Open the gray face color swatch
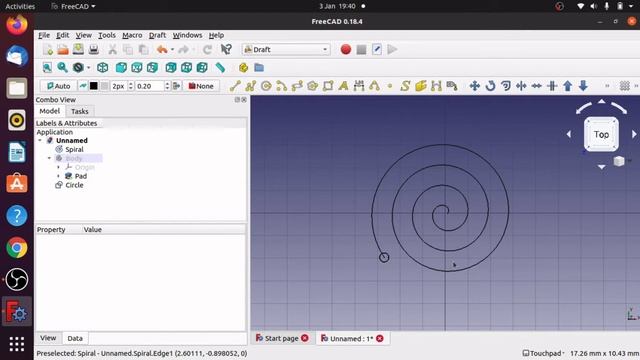640x360 pixels. click(x=104, y=86)
